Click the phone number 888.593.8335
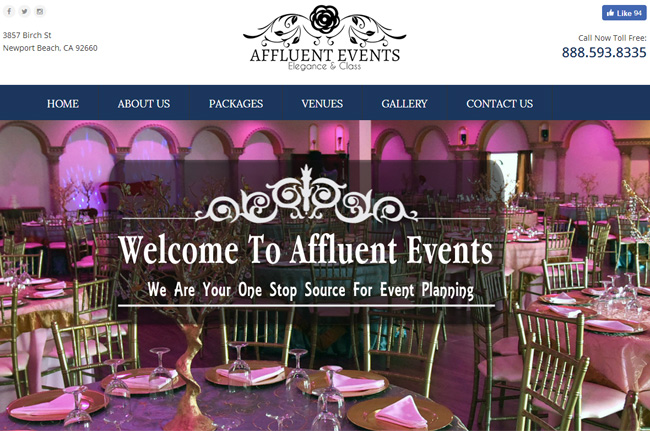 click(604, 52)
